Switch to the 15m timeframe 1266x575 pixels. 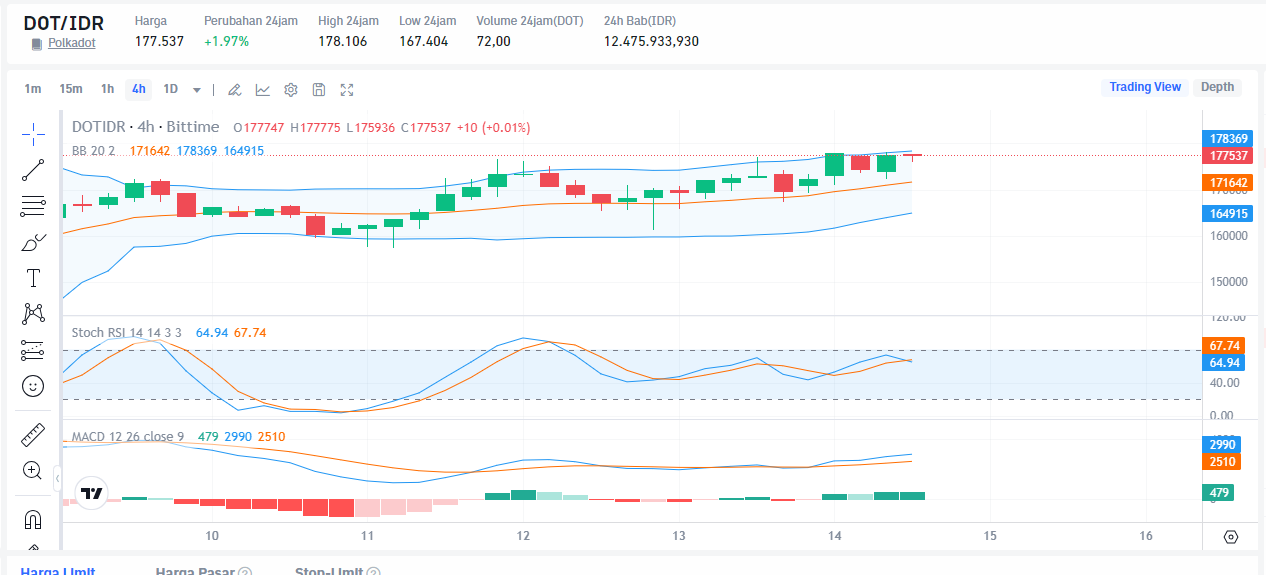point(71,89)
